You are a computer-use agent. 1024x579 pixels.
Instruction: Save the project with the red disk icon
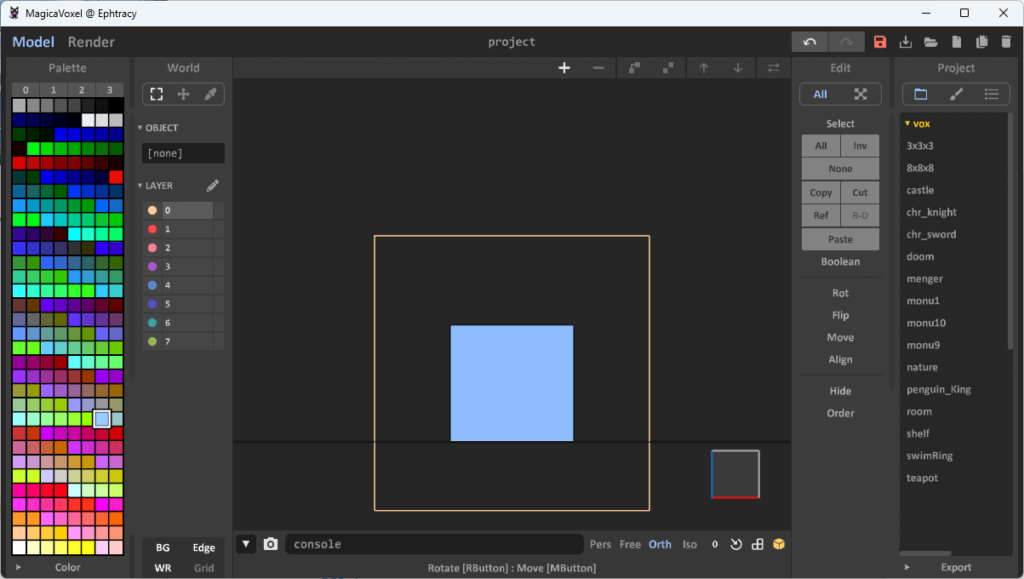tap(880, 42)
